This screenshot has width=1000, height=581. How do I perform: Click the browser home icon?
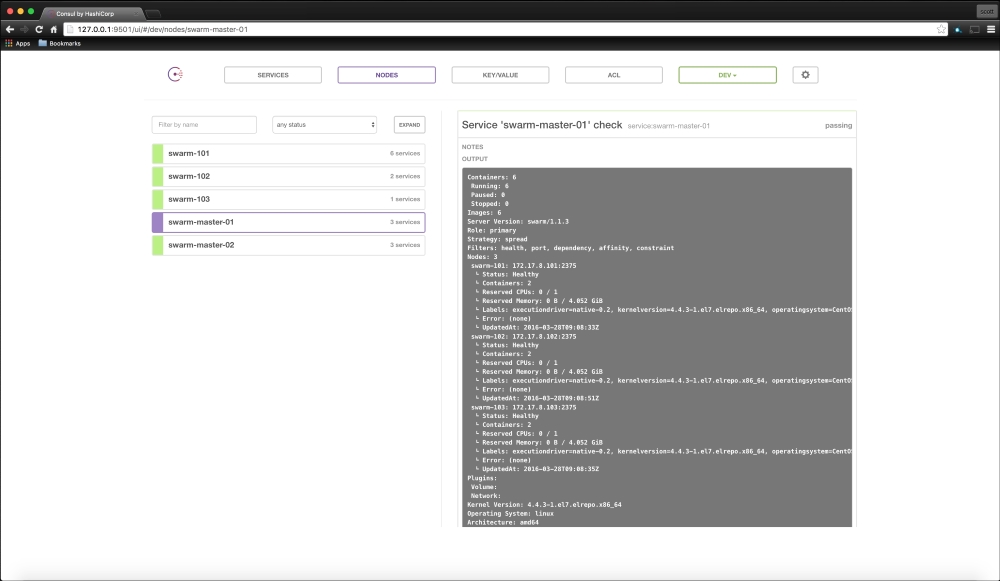[x=53, y=29]
